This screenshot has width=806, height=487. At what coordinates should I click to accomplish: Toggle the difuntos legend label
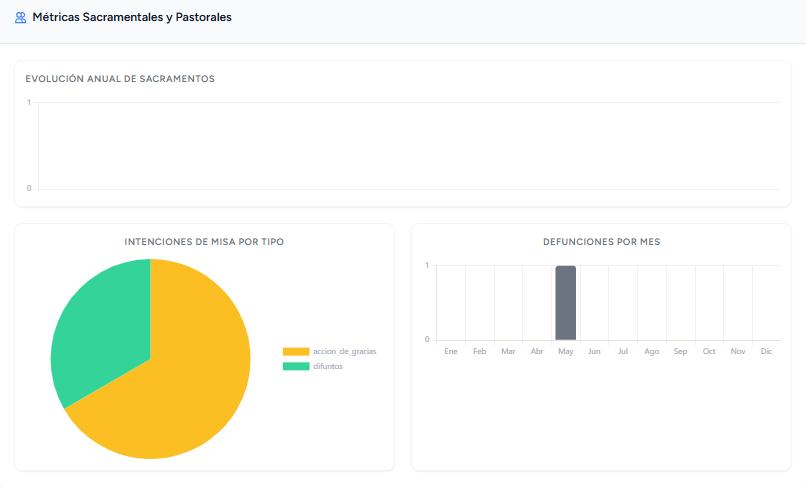tap(328, 366)
